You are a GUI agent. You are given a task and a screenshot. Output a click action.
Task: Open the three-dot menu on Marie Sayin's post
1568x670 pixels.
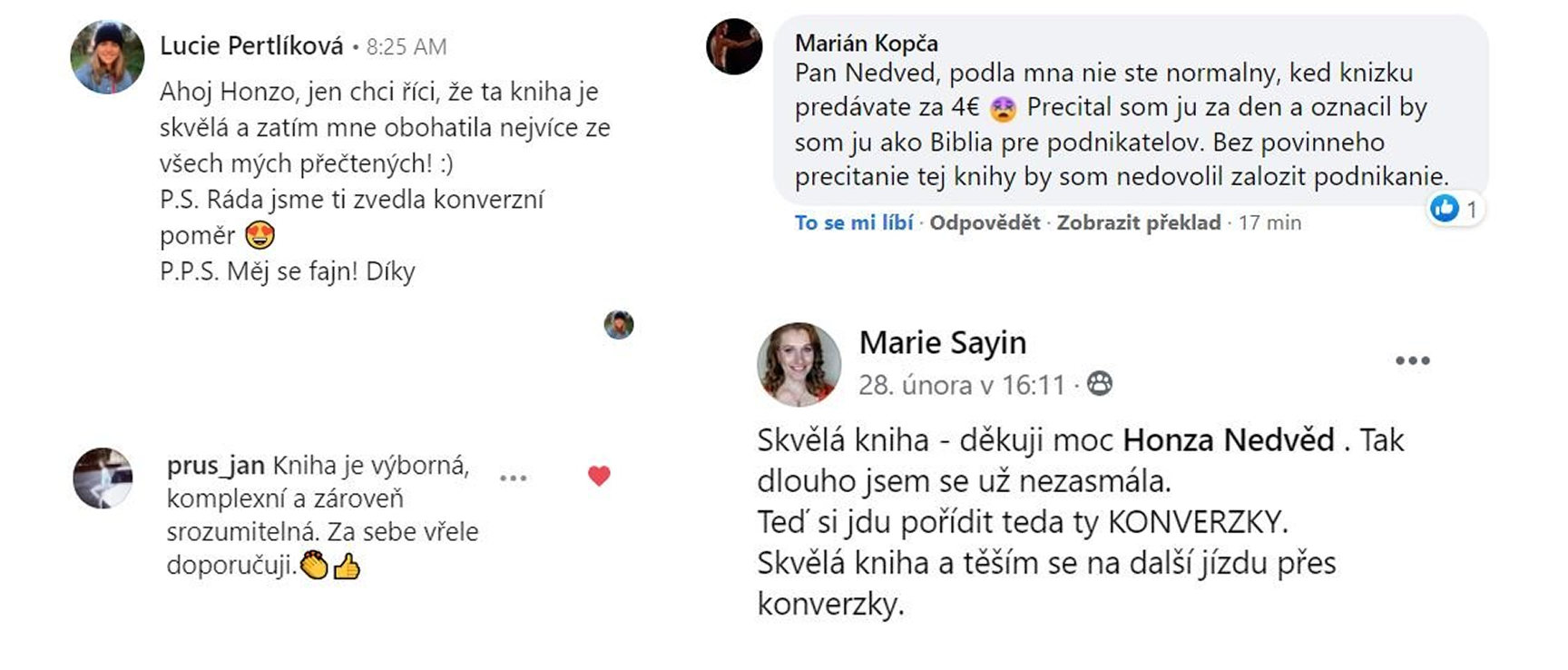pyautogui.click(x=1412, y=360)
